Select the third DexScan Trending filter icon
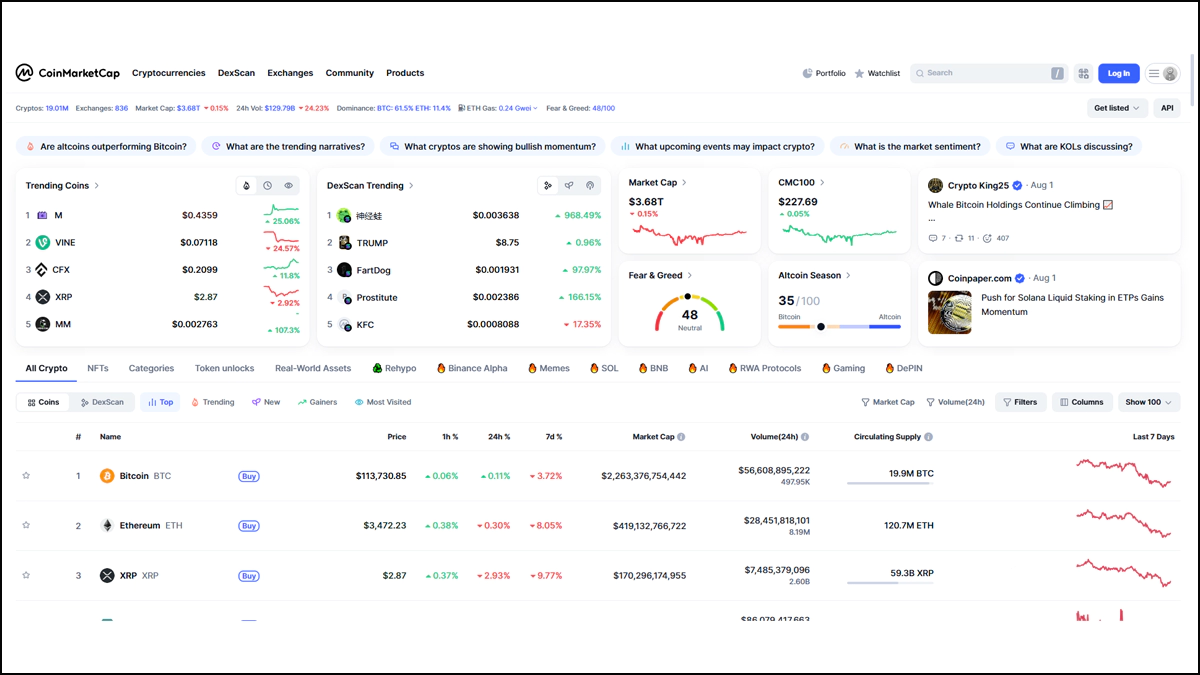Screen dimensions: 1200x675 click(x=590, y=186)
